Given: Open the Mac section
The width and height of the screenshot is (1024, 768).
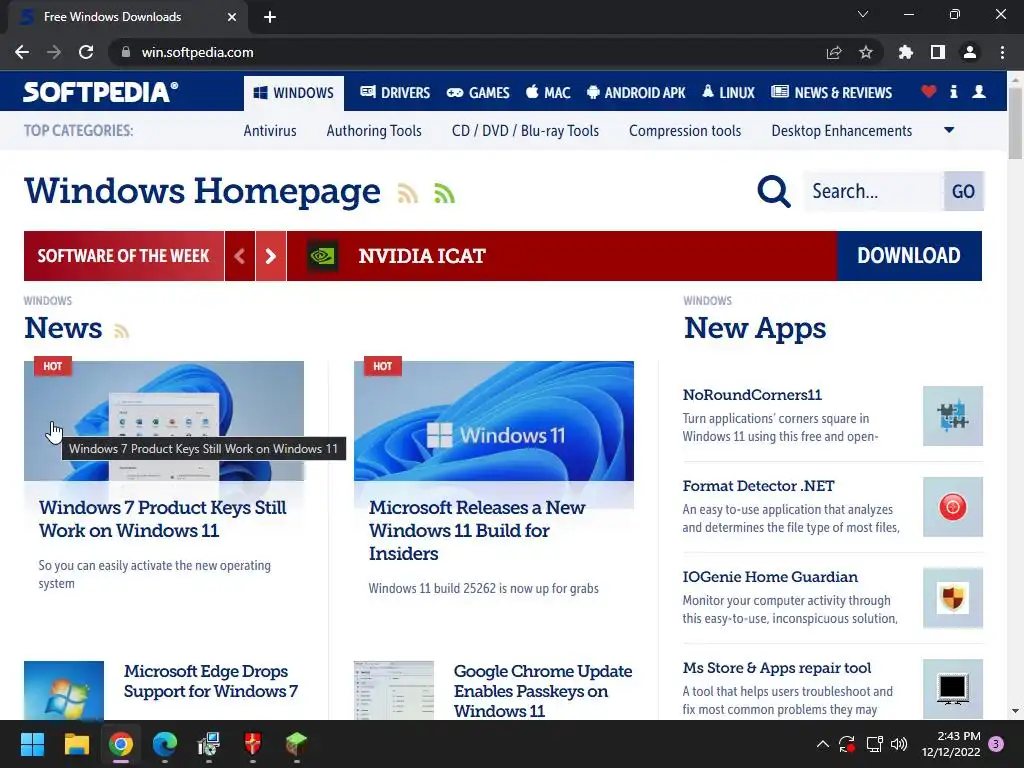Looking at the screenshot, I should 549,93.
